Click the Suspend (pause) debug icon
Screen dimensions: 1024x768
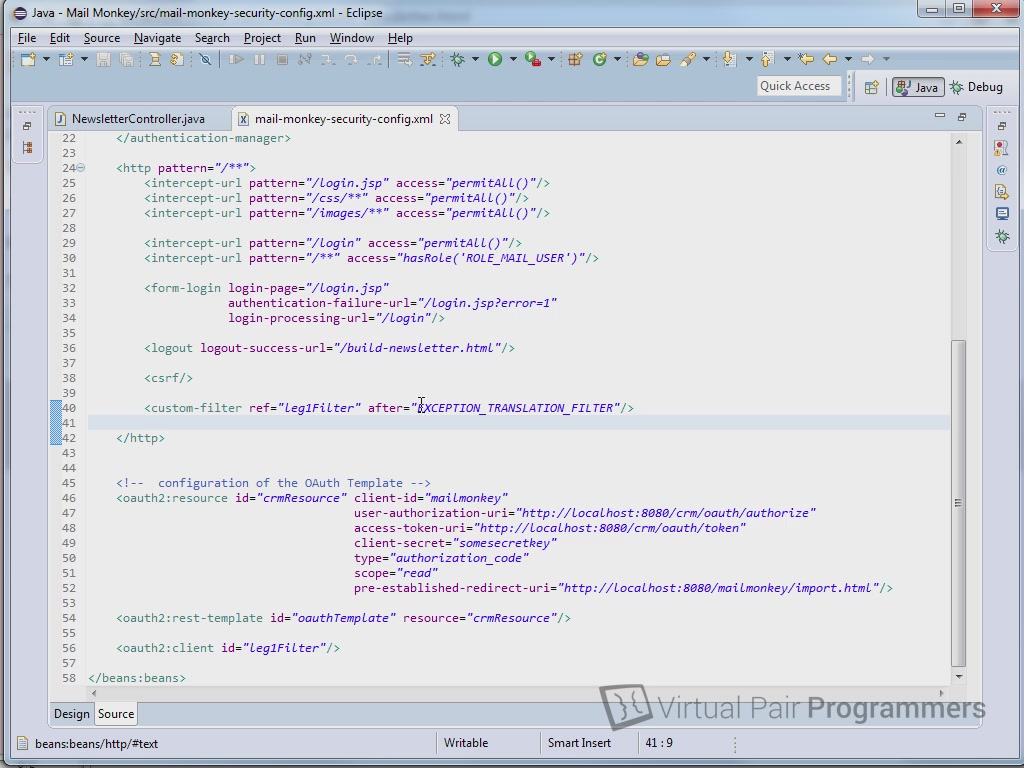click(259, 59)
